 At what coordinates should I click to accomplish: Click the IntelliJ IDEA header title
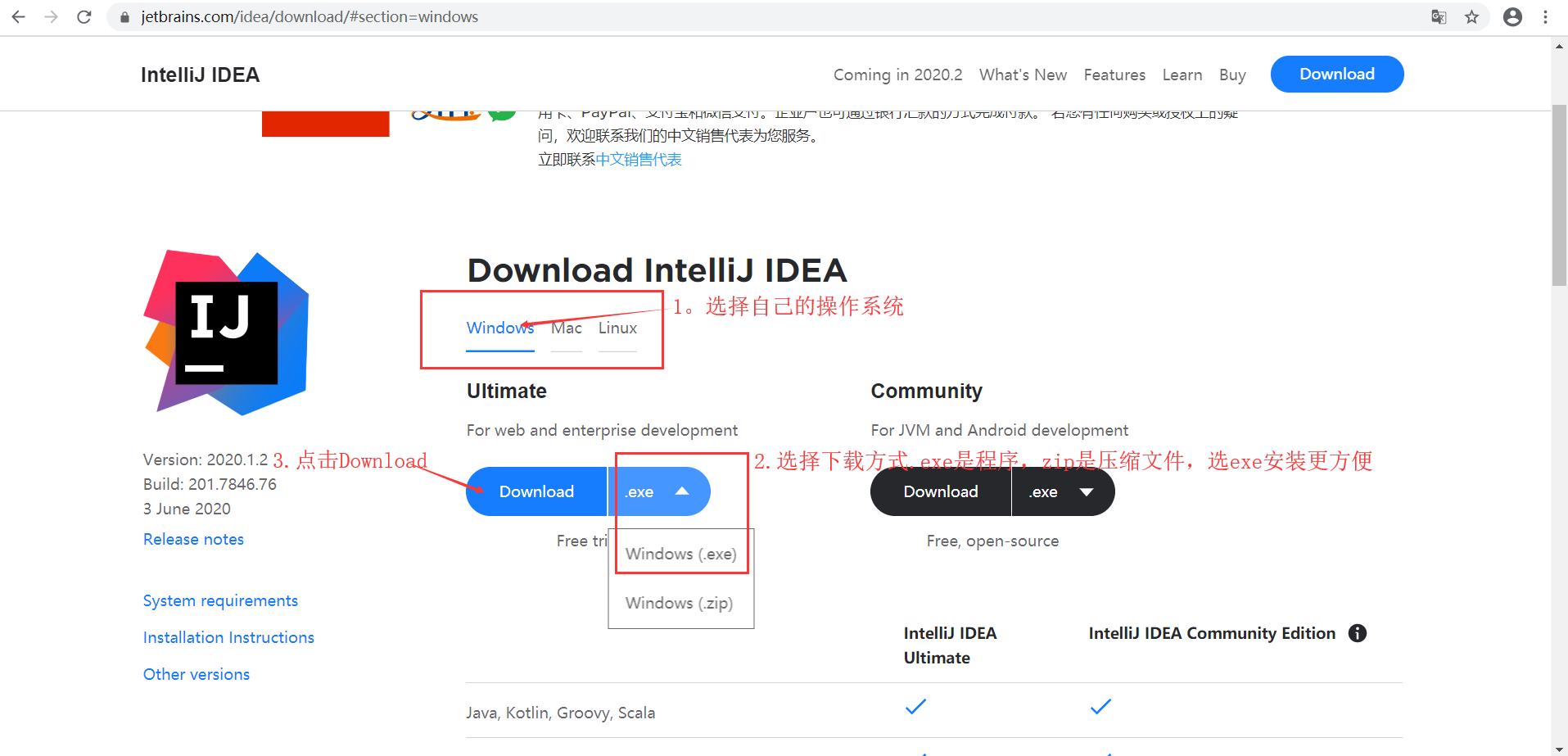tap(200, 75)
